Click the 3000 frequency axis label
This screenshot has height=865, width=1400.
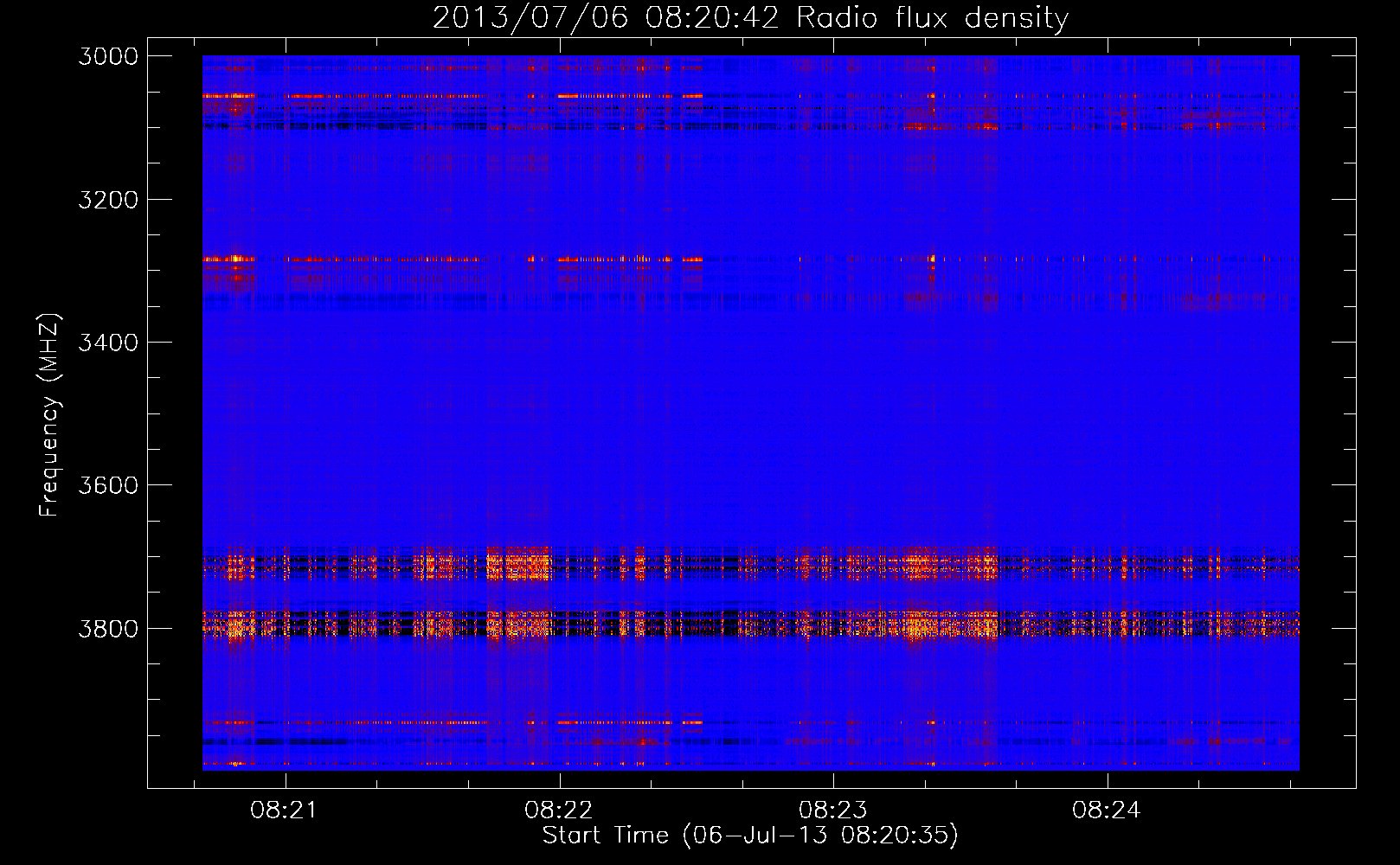pyautogui.click(x=108, y=56)
